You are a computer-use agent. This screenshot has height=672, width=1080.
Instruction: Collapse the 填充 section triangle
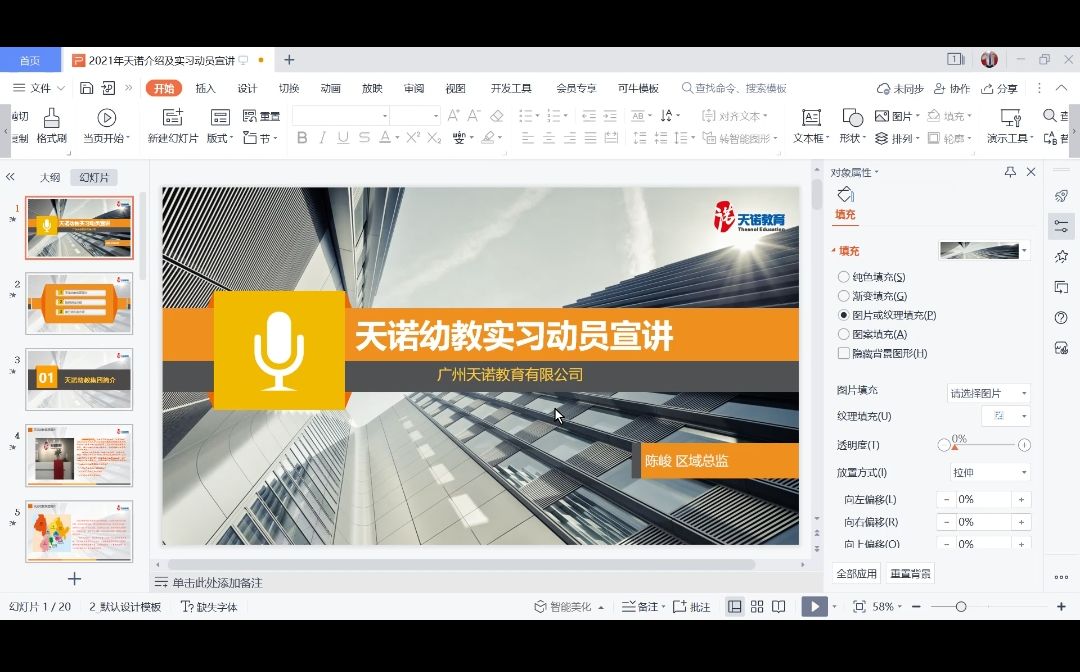click(x=833, y=251)
